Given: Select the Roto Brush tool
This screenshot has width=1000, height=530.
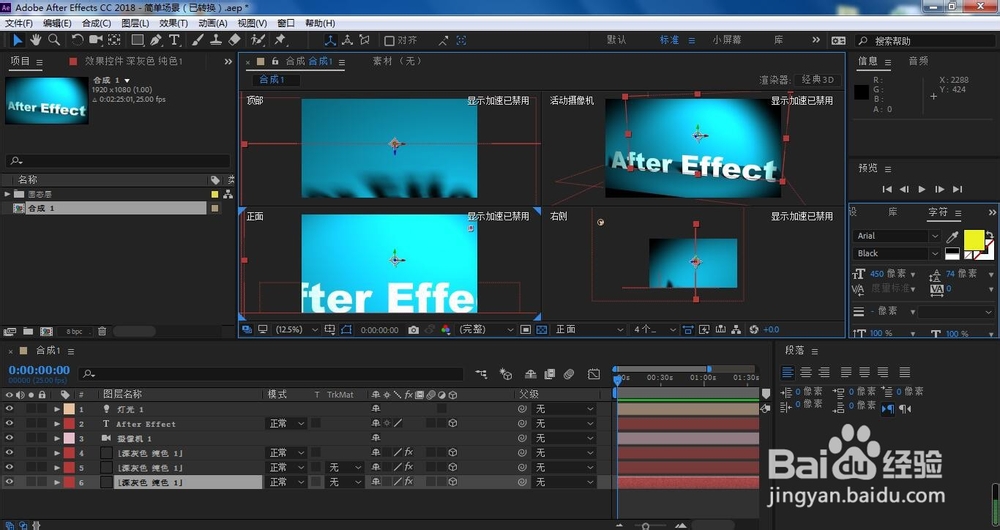Looking at the screenshot, I should (x=258, y=40).
